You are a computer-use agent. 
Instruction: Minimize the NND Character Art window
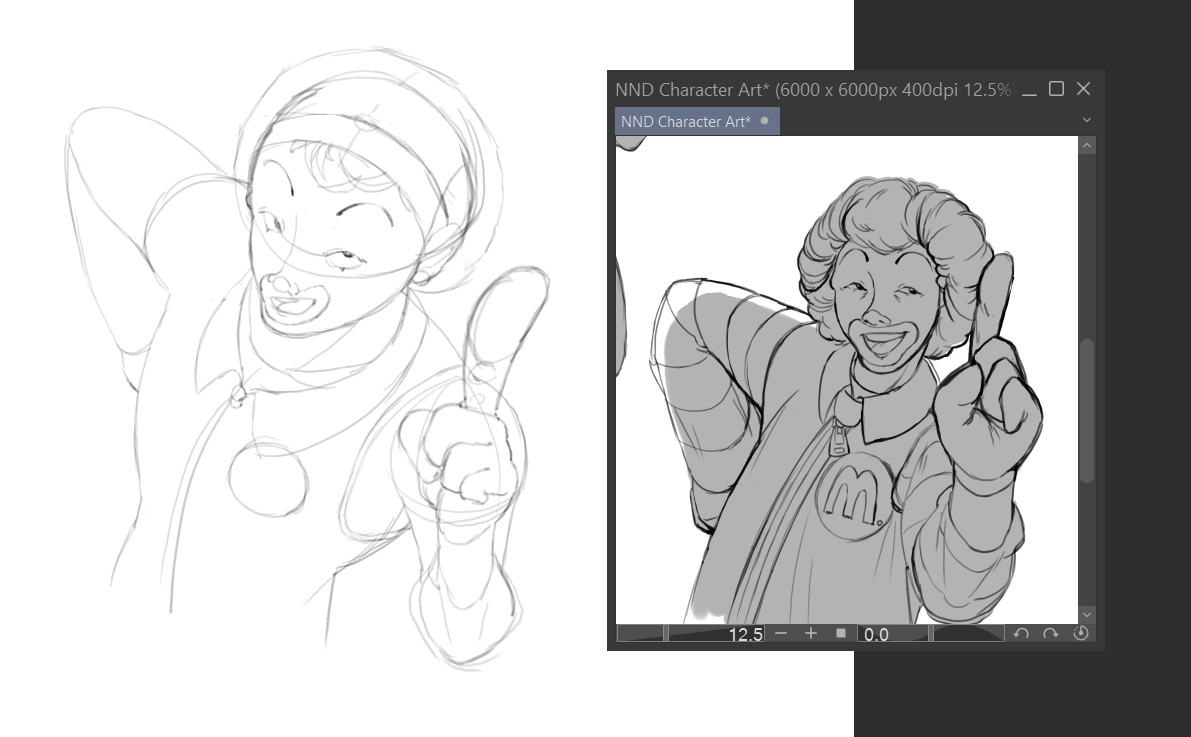[1030, 90]
